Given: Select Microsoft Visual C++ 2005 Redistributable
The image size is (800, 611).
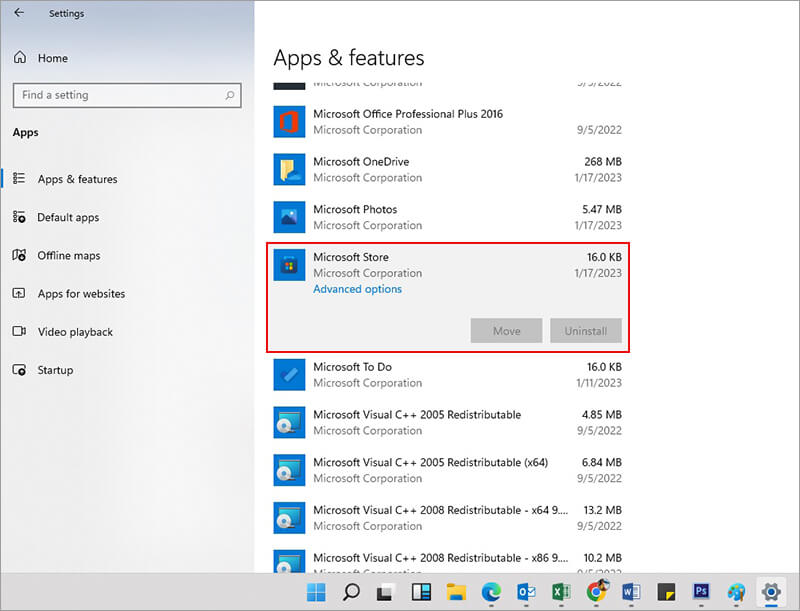Looking at the screenshot, I should tap(447, 422).
